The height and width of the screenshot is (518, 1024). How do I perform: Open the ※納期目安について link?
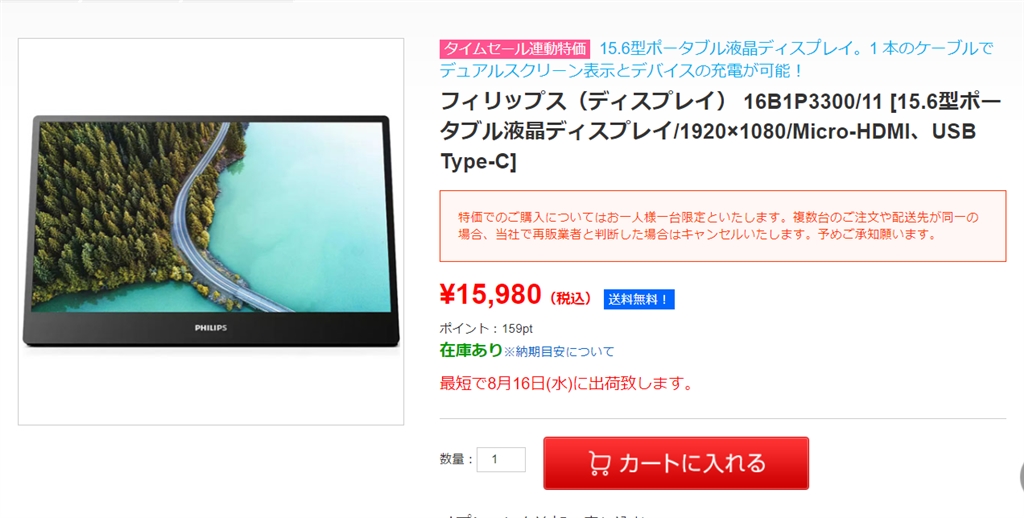(x=559, y=352)
